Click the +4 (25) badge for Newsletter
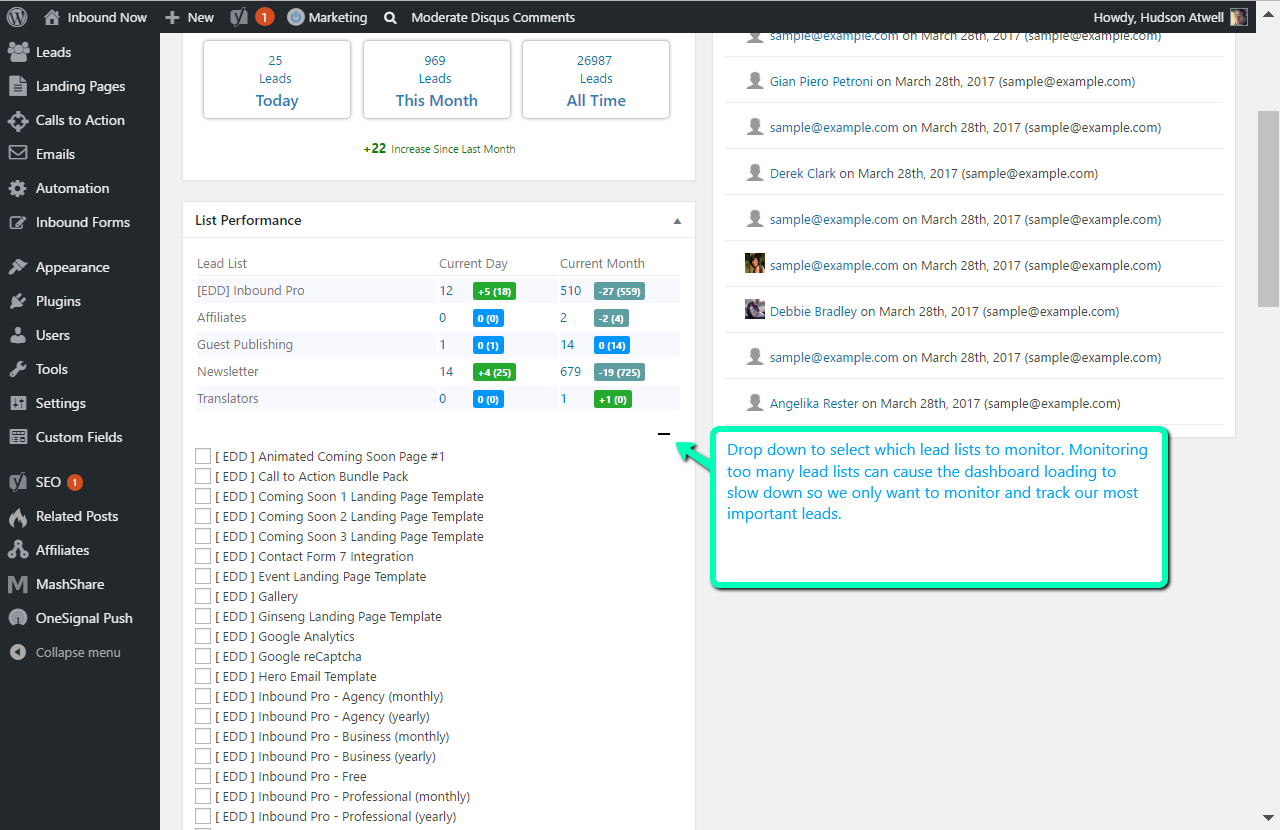 [x=494, y=372]
